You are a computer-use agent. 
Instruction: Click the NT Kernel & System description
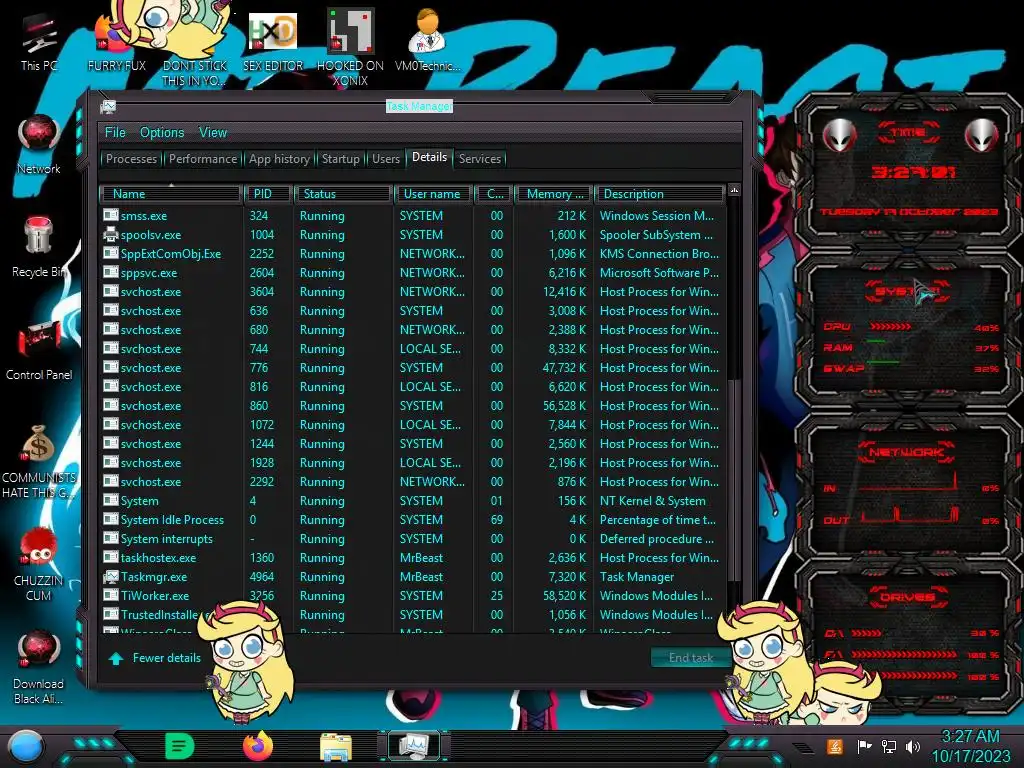[x=652, y=501]
